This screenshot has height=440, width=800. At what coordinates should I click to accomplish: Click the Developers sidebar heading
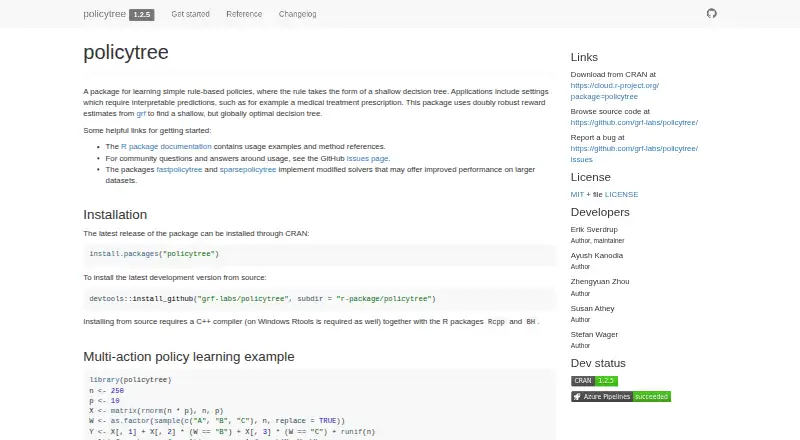pos(600,212)
